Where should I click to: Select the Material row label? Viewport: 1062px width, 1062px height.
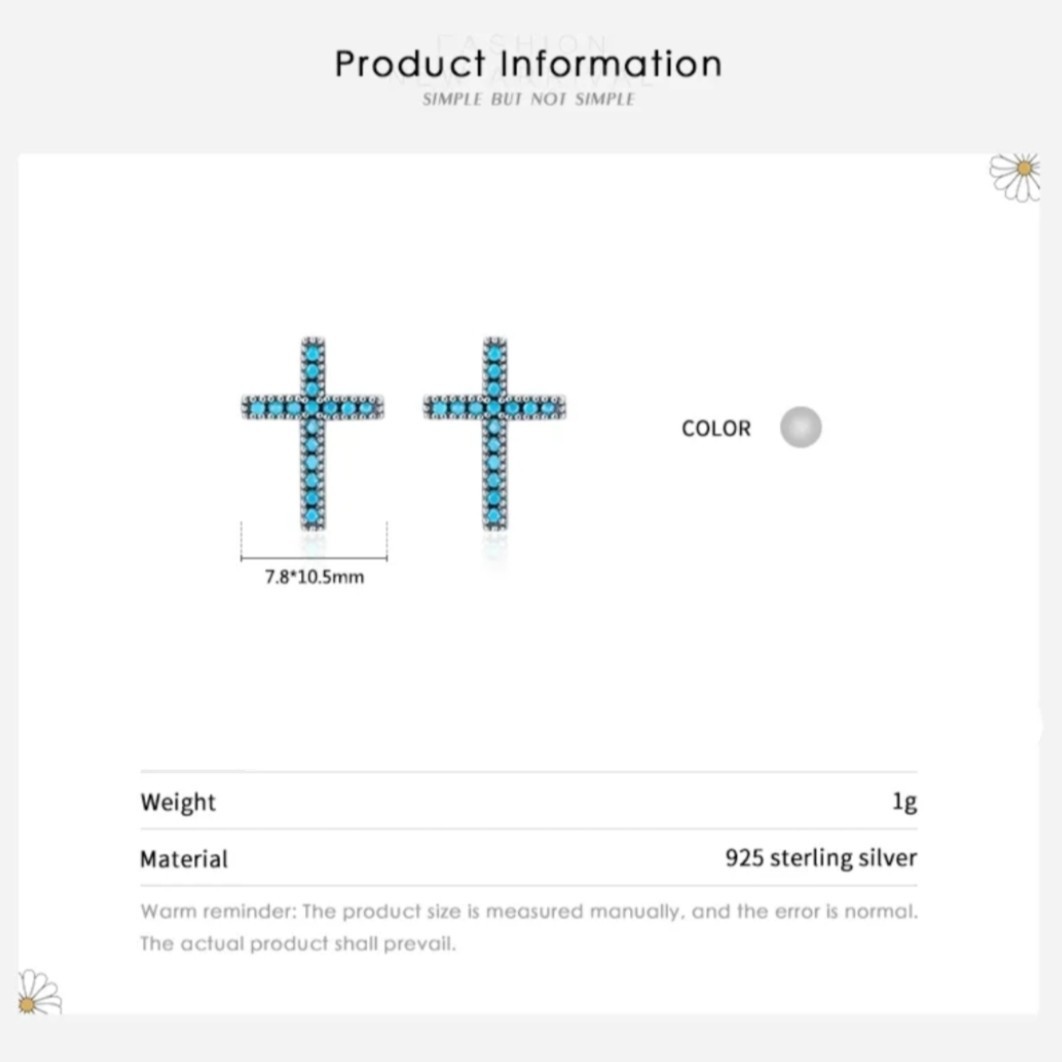[184, 859]
